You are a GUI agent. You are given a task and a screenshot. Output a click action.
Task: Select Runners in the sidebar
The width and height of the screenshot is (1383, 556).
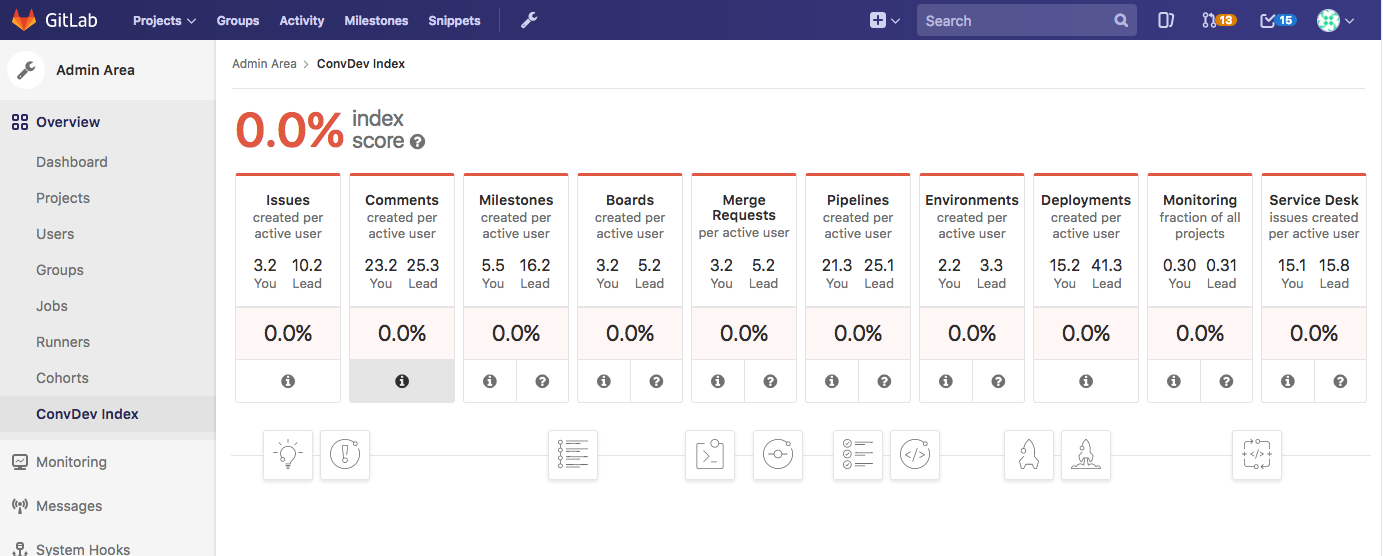coord(63,342)
